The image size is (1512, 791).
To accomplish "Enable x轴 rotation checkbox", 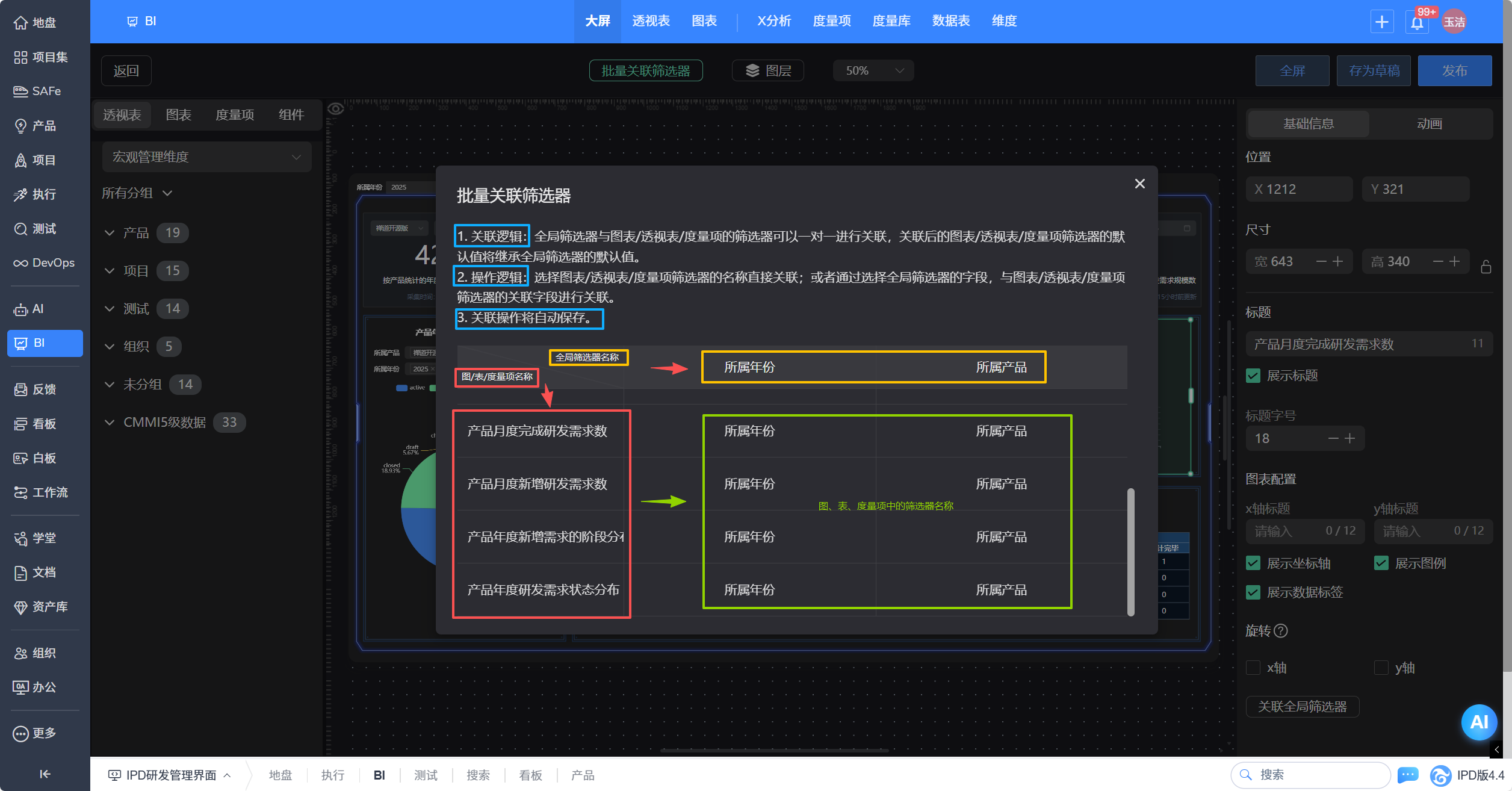I will (1253, 668).
